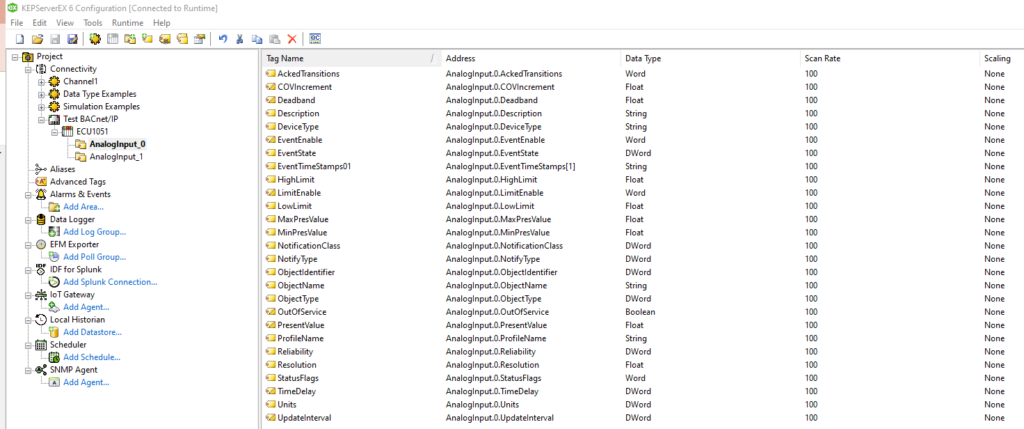The width and height of the screenshot is (1024, 429).
Task: Select the Aliases tree item
Action: 63,169
